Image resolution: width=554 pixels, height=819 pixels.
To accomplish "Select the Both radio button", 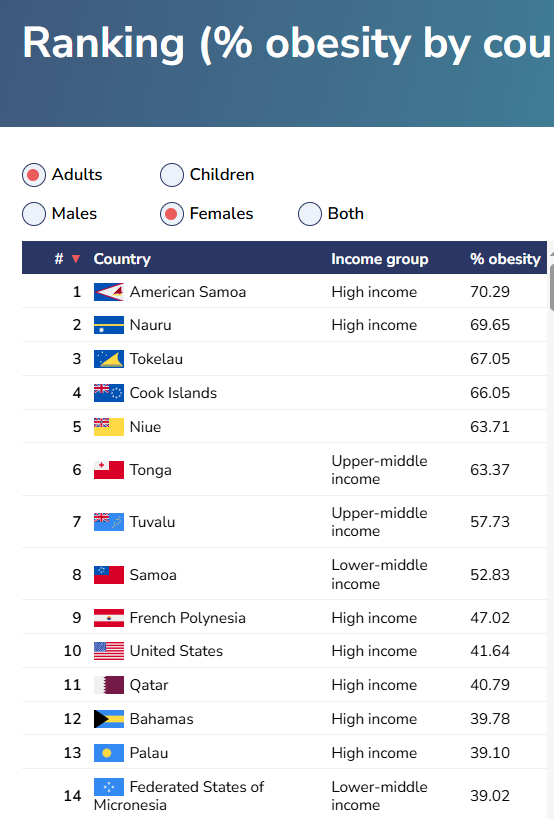I will pyautogui.click(x=310, y=214).
